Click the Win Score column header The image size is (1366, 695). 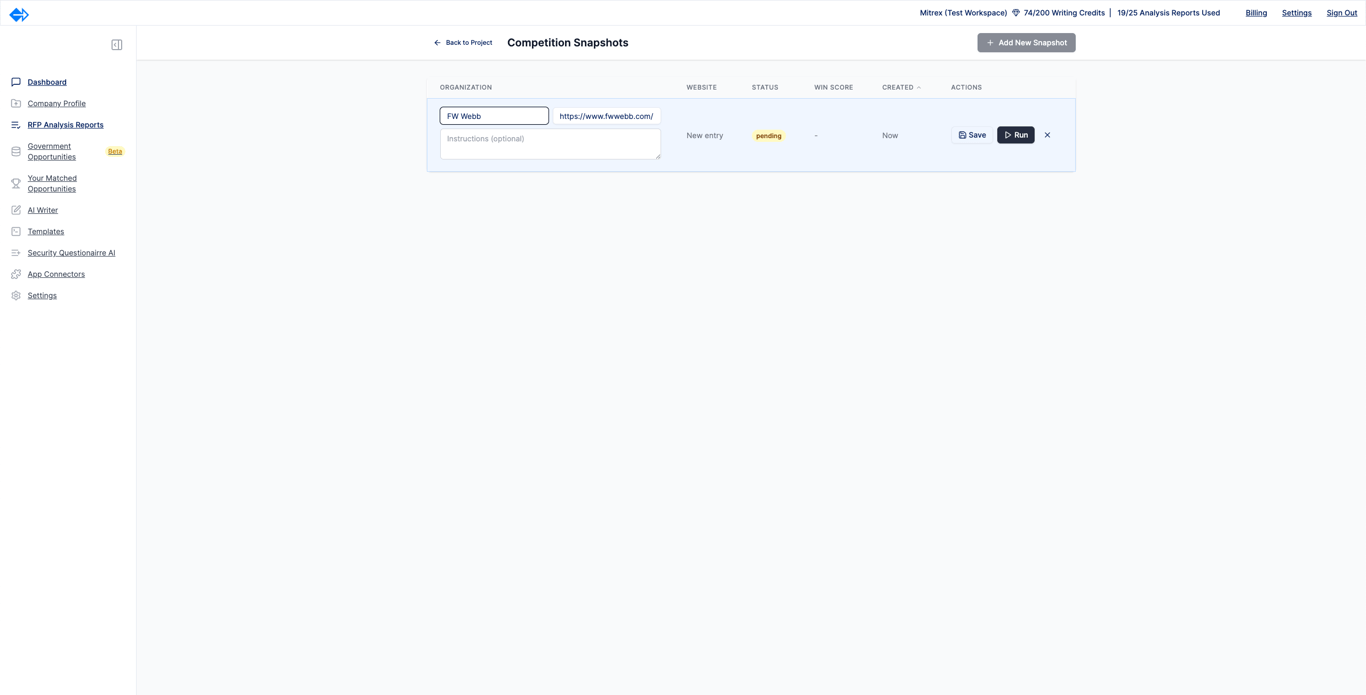pos(833,87)
